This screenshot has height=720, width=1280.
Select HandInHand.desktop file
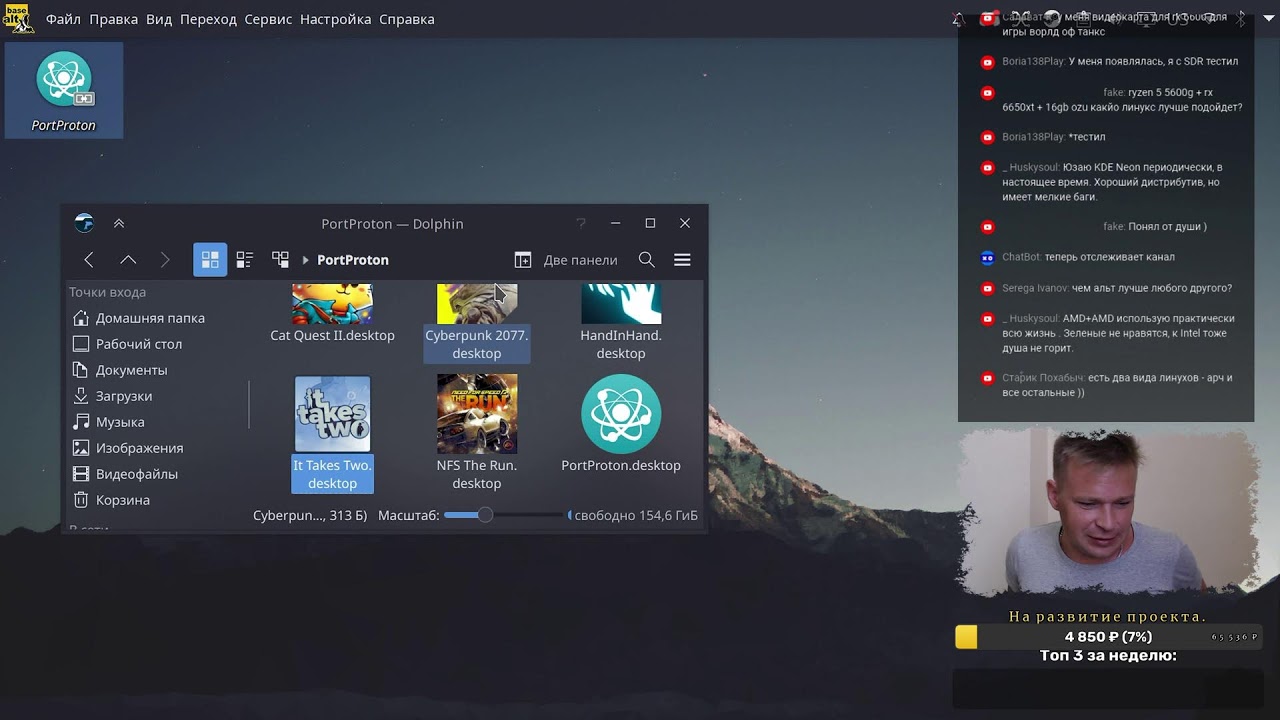click(x=621, y=323)
